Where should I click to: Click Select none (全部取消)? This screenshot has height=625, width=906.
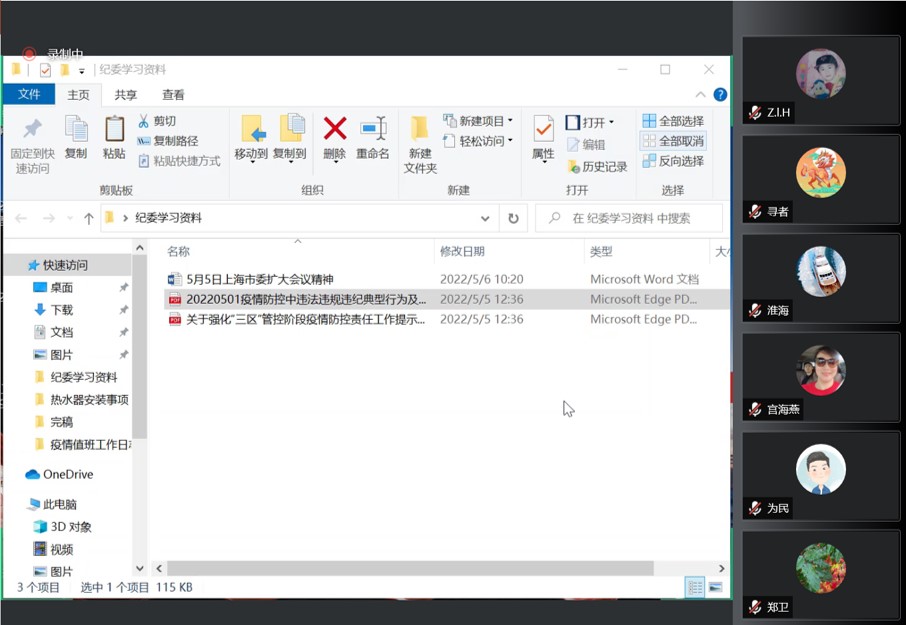673,141
